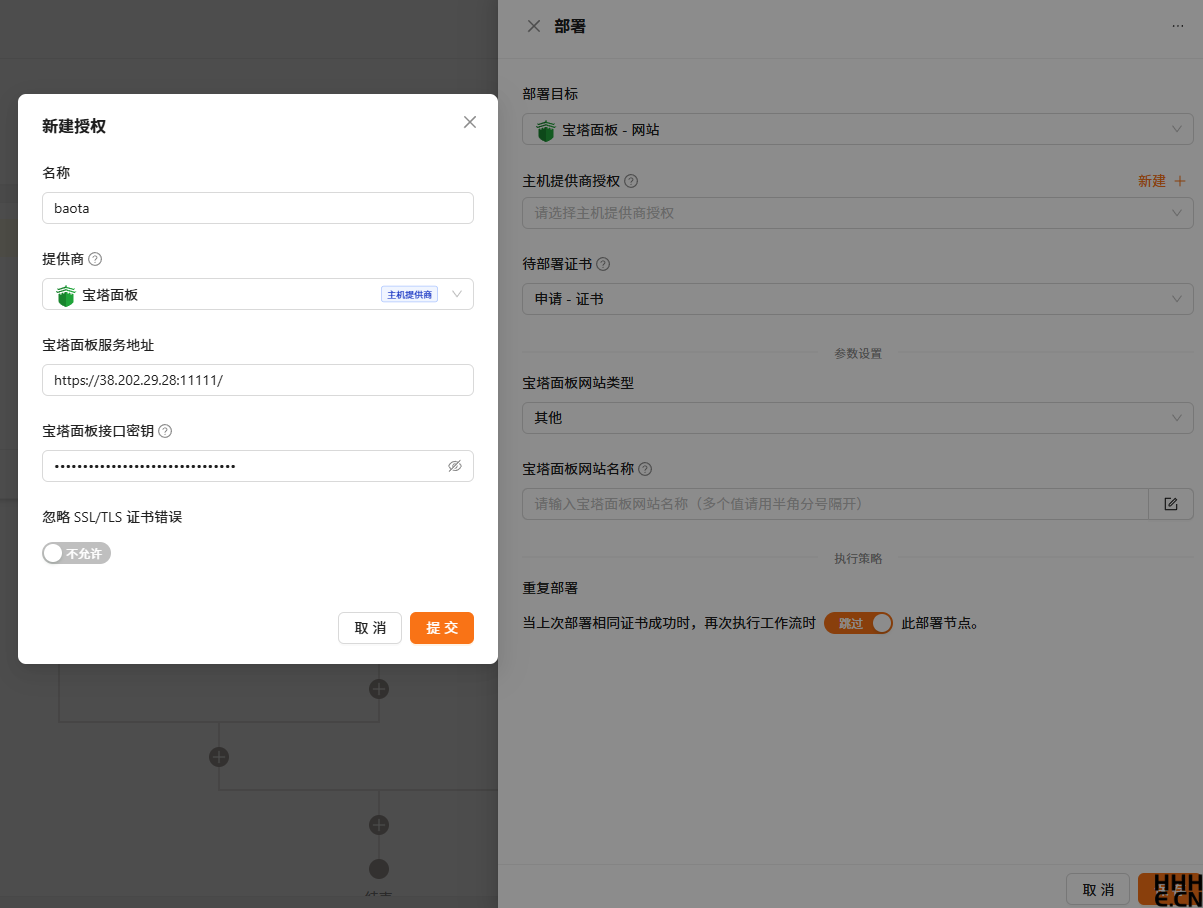Click the orange 提交 button
1203x908 pixels.
pos(442,628)
